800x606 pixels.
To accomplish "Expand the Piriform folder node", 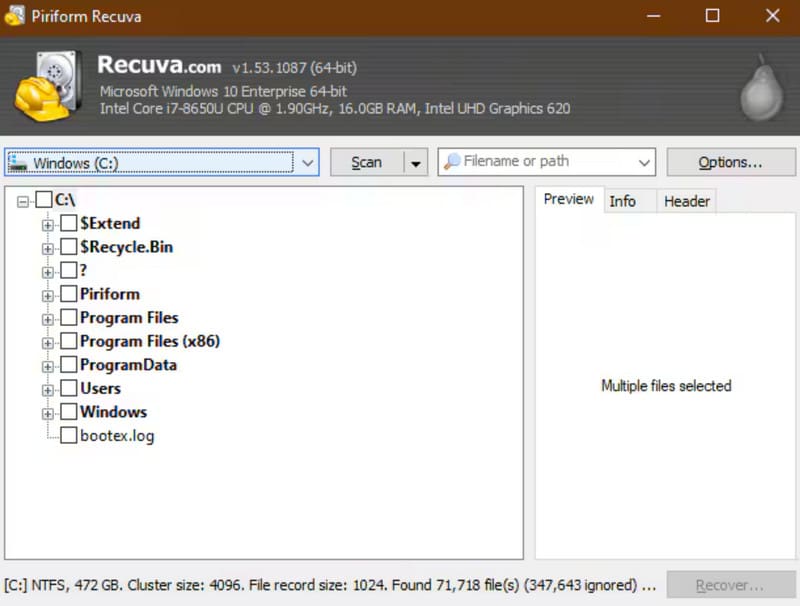I will pos(47,296).
